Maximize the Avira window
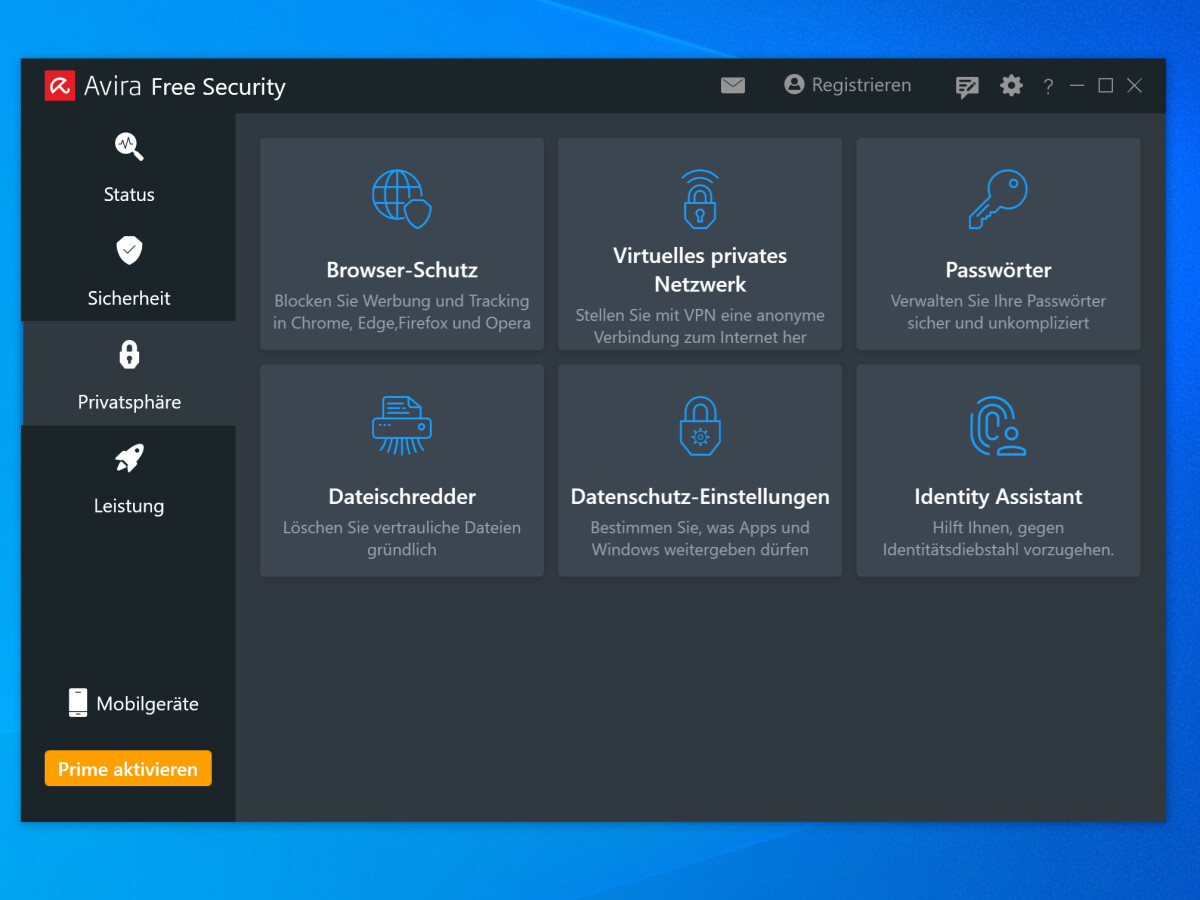The image size is (1200, 900). pyautogui.click(x=1105, y=86)
